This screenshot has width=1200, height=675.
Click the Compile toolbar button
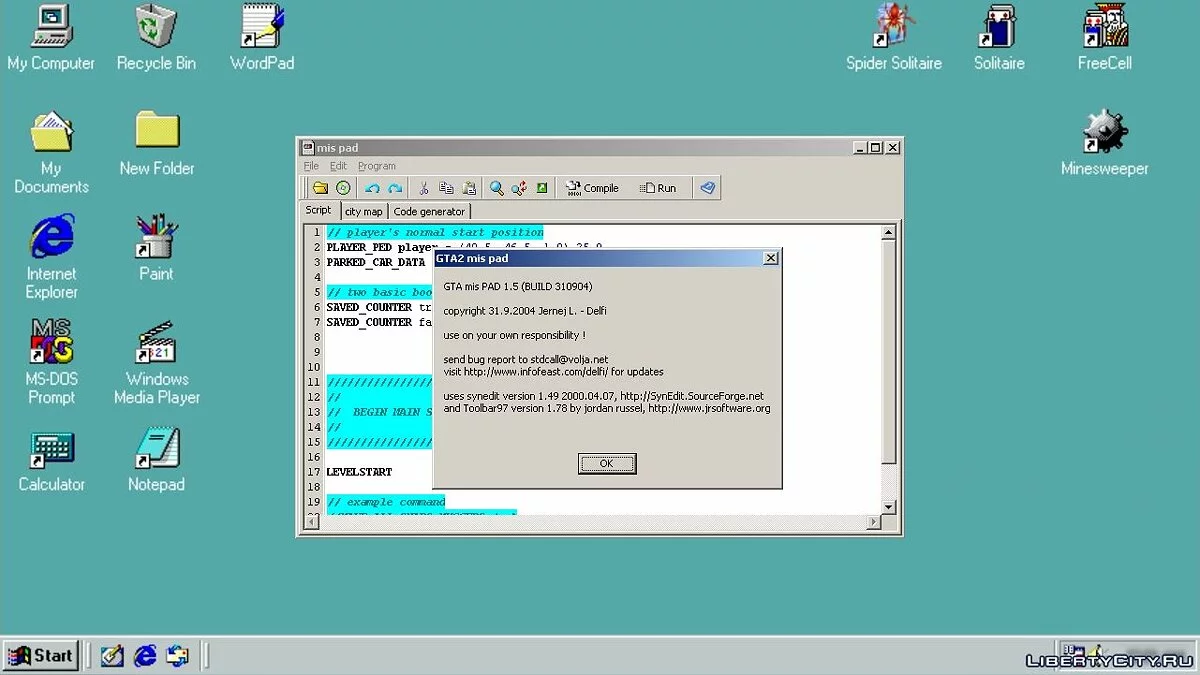(x=592, y=188)
